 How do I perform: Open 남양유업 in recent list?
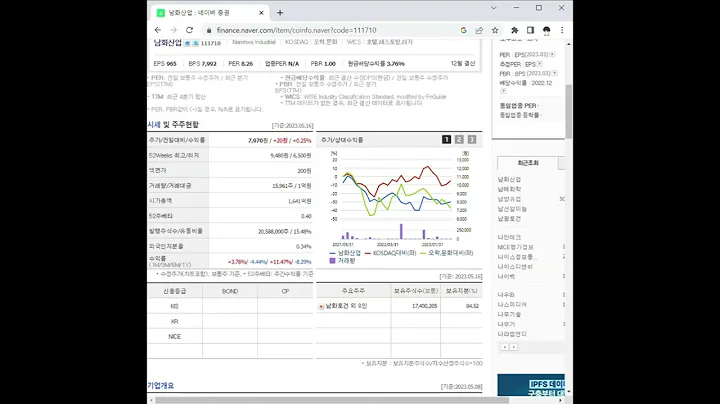click(509, 199)
